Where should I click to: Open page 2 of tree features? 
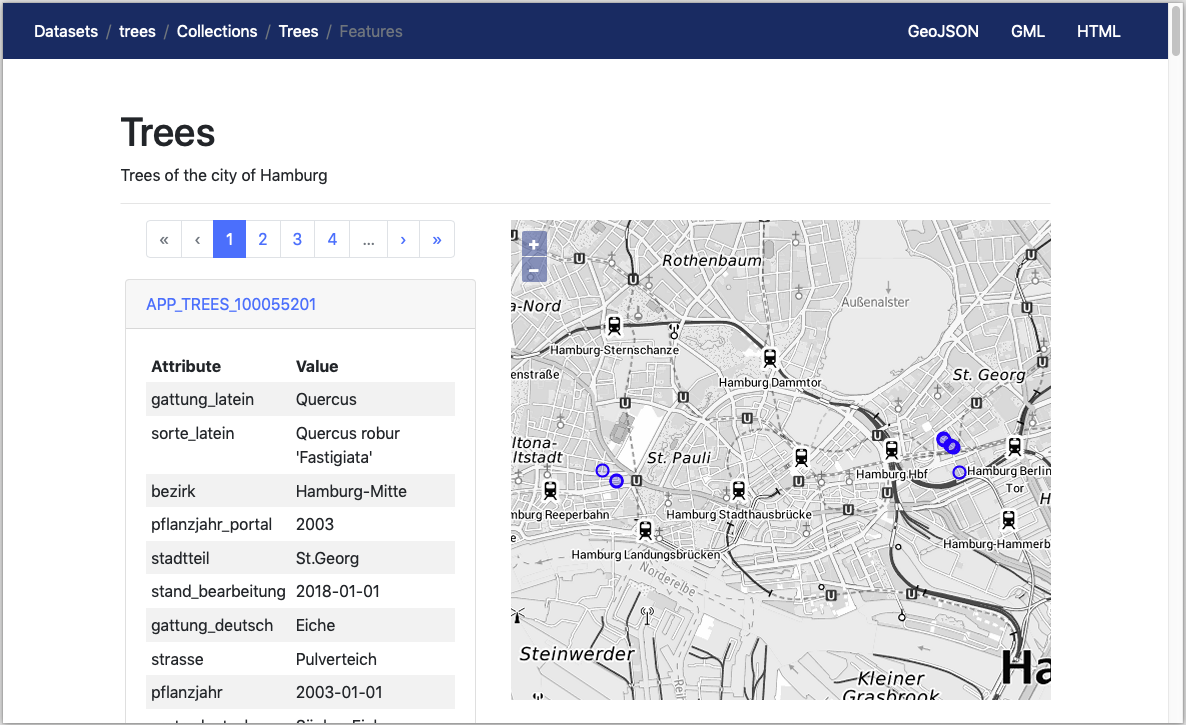click(x=263, y=240)
